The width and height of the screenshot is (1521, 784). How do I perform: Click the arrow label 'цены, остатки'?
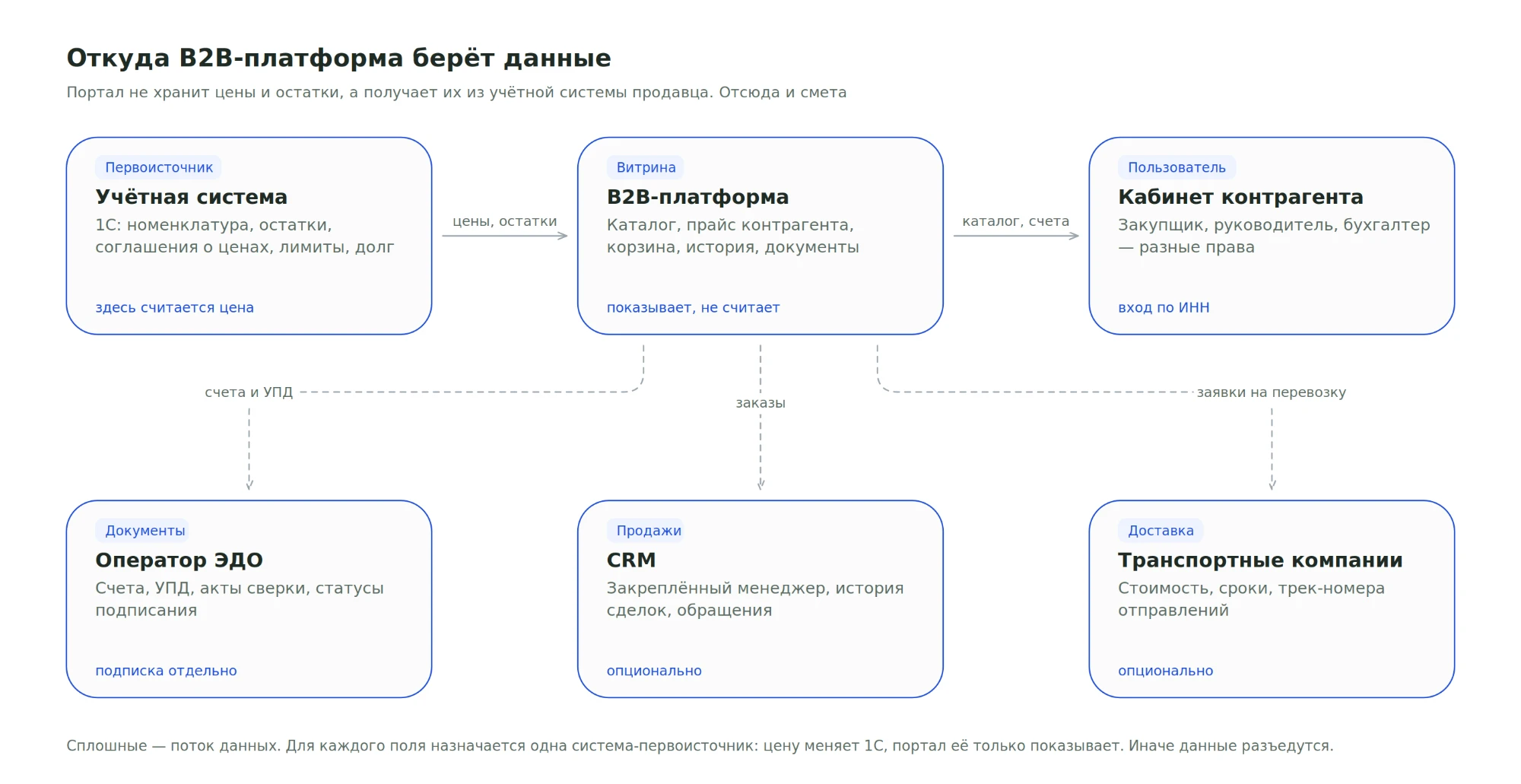coord(505,221)
